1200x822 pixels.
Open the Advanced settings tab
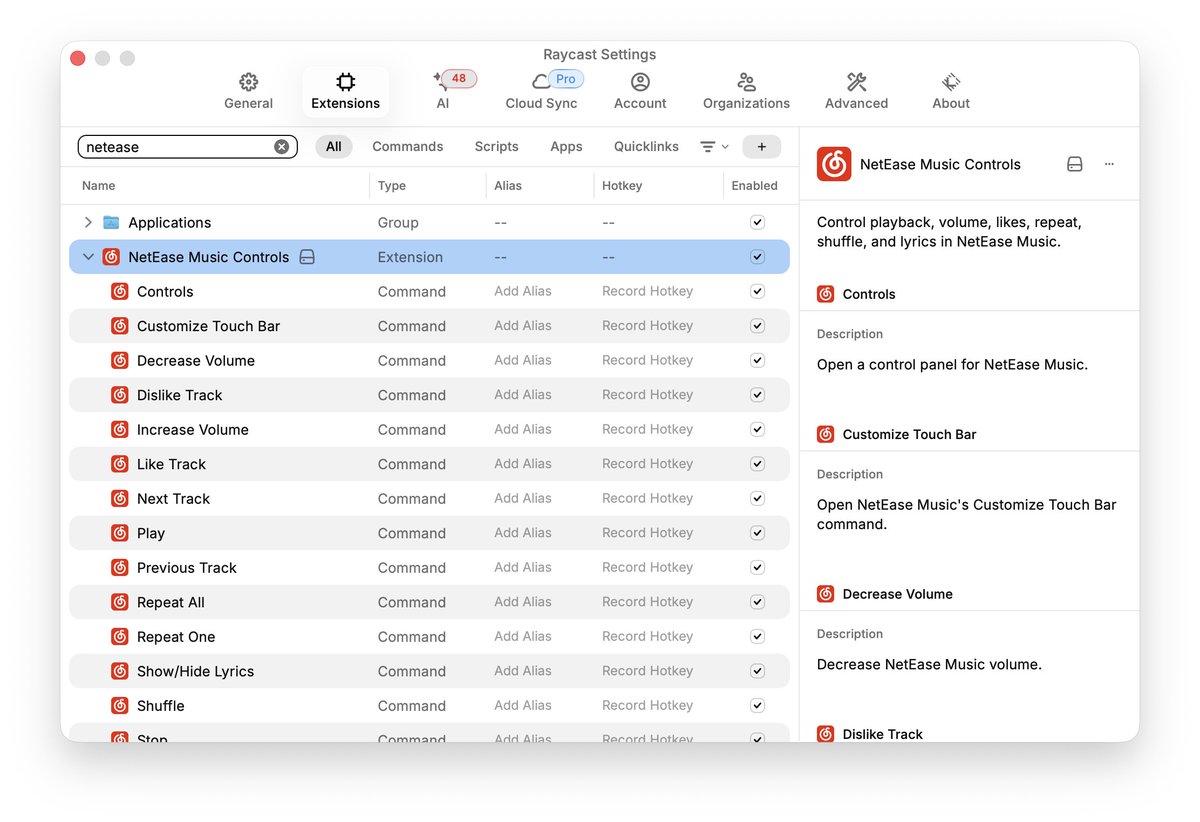pyautogui.click(x=856, y=91)
